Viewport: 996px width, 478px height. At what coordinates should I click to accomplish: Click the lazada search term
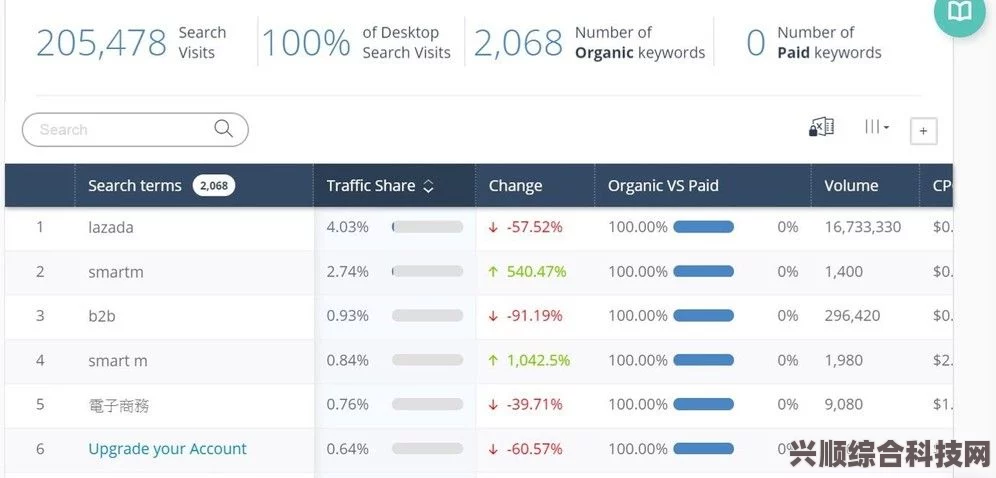(111, 227)
